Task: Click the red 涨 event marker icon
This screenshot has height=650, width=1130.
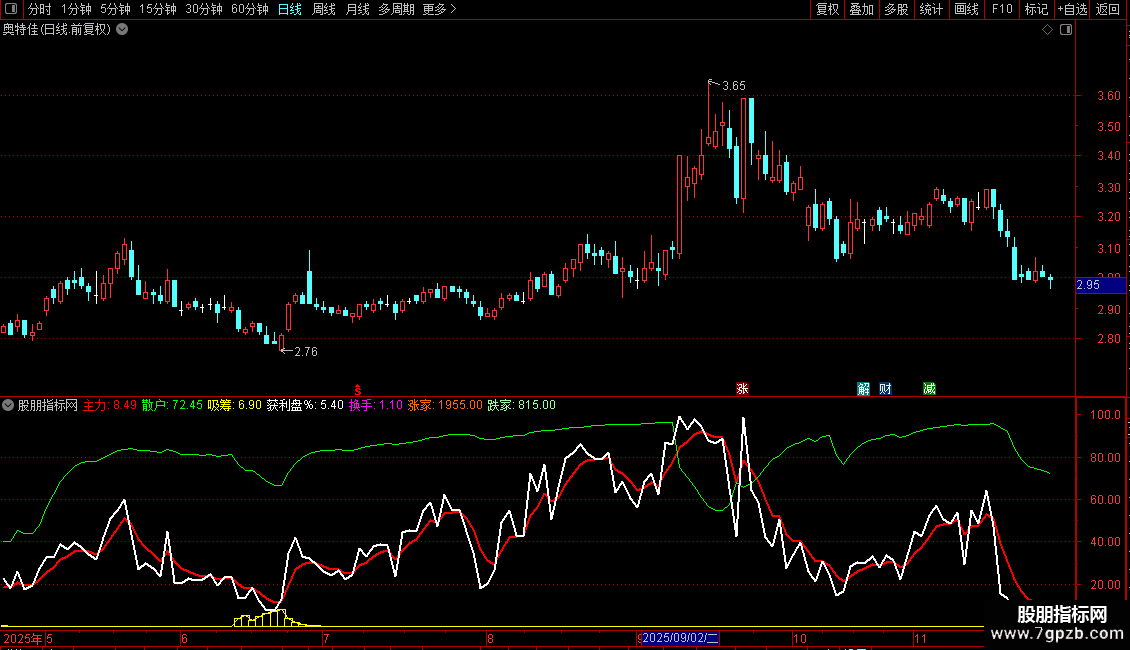Action: pyautogui.click(x=742, y=389)
